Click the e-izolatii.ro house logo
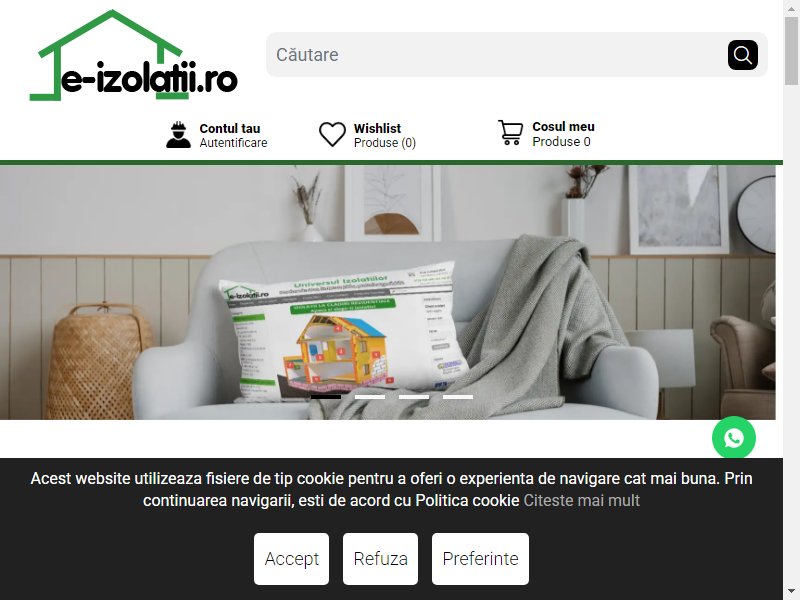The image size is (800, 600). (134, 55)
